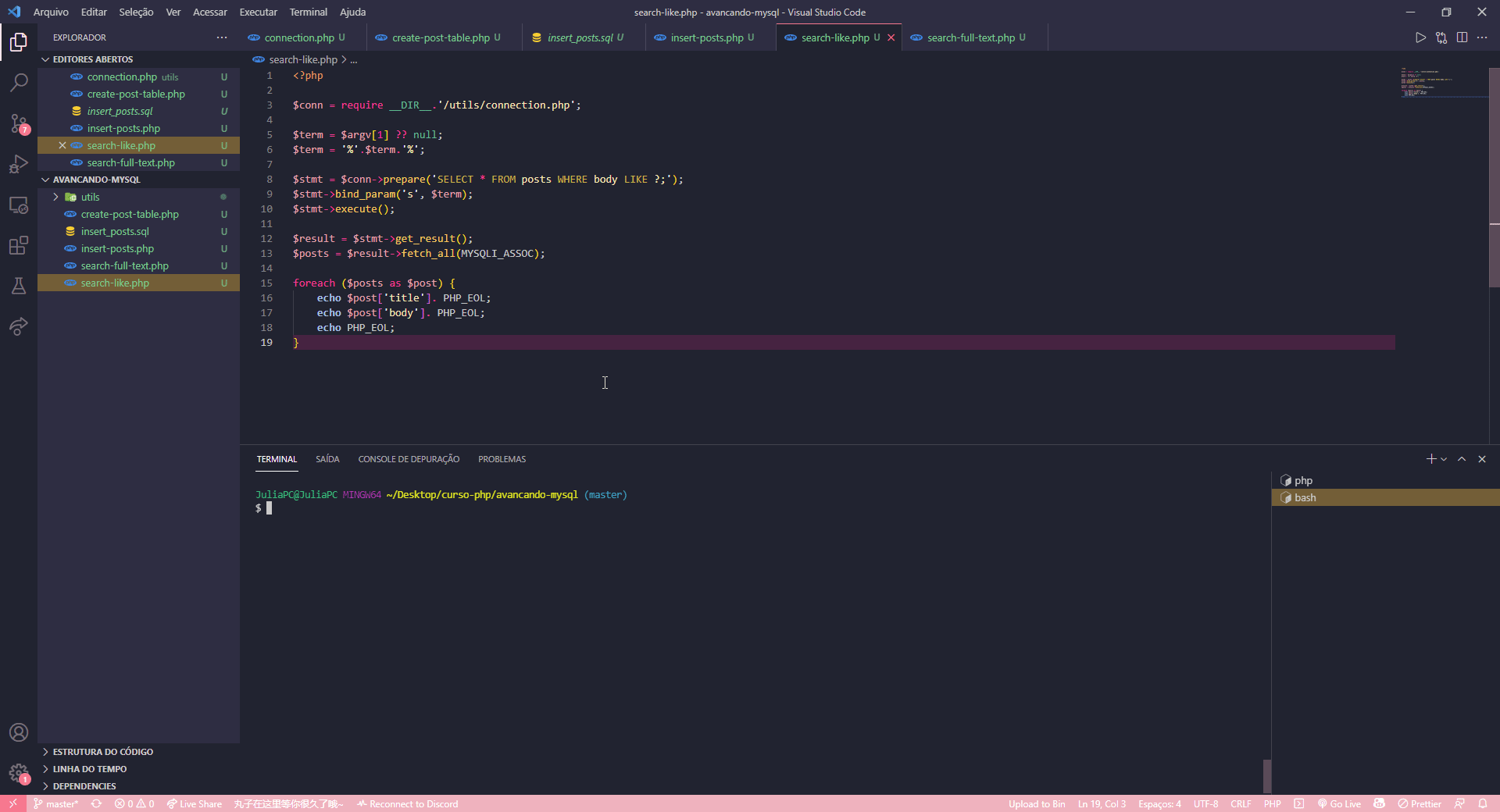The height and width of the screenshot is (812, 1500).
Task: Expand Estrutura do Código section
Action: (x=141, y=752)
